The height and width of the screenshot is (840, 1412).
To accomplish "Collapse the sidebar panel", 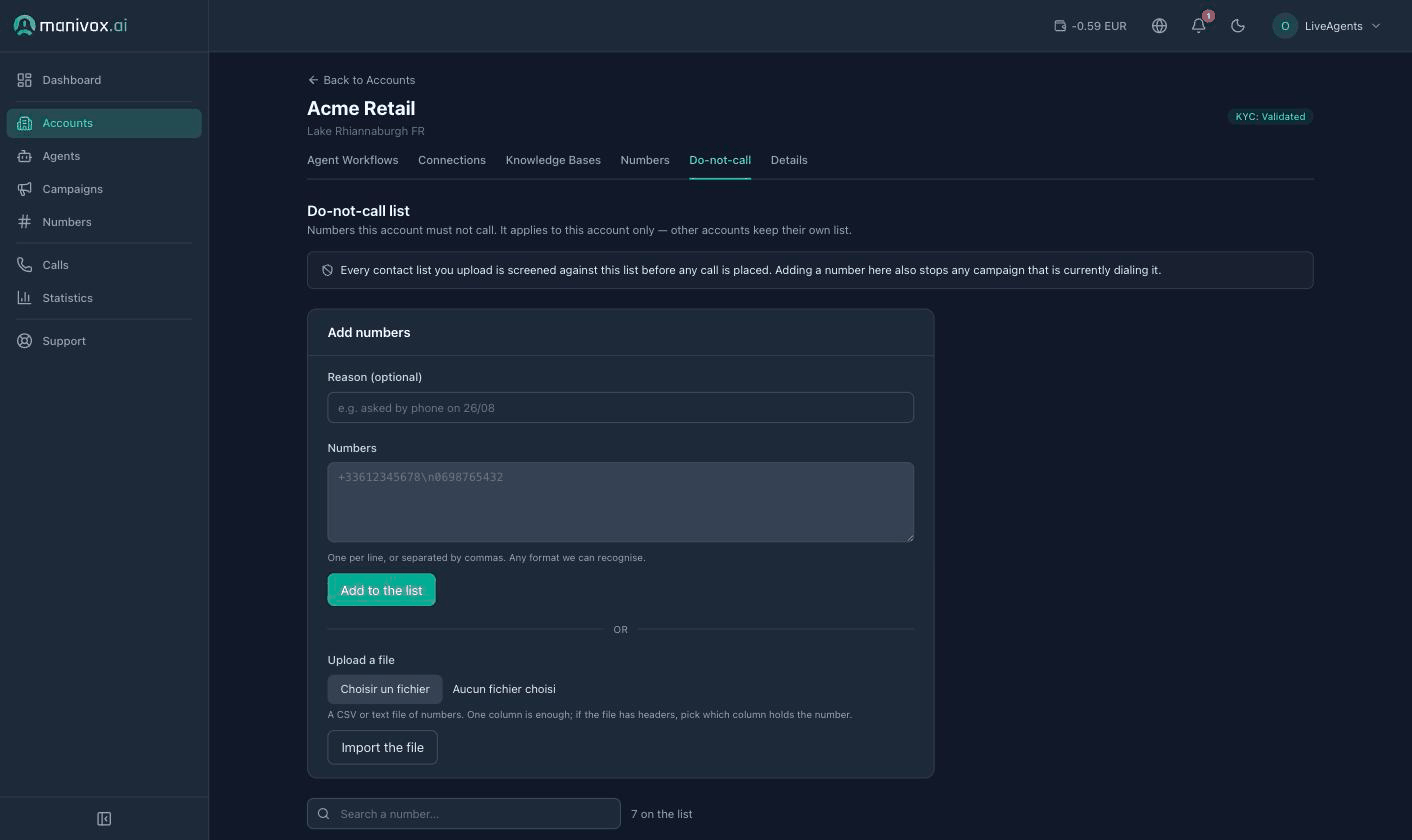I will click(x=104, y=819).
